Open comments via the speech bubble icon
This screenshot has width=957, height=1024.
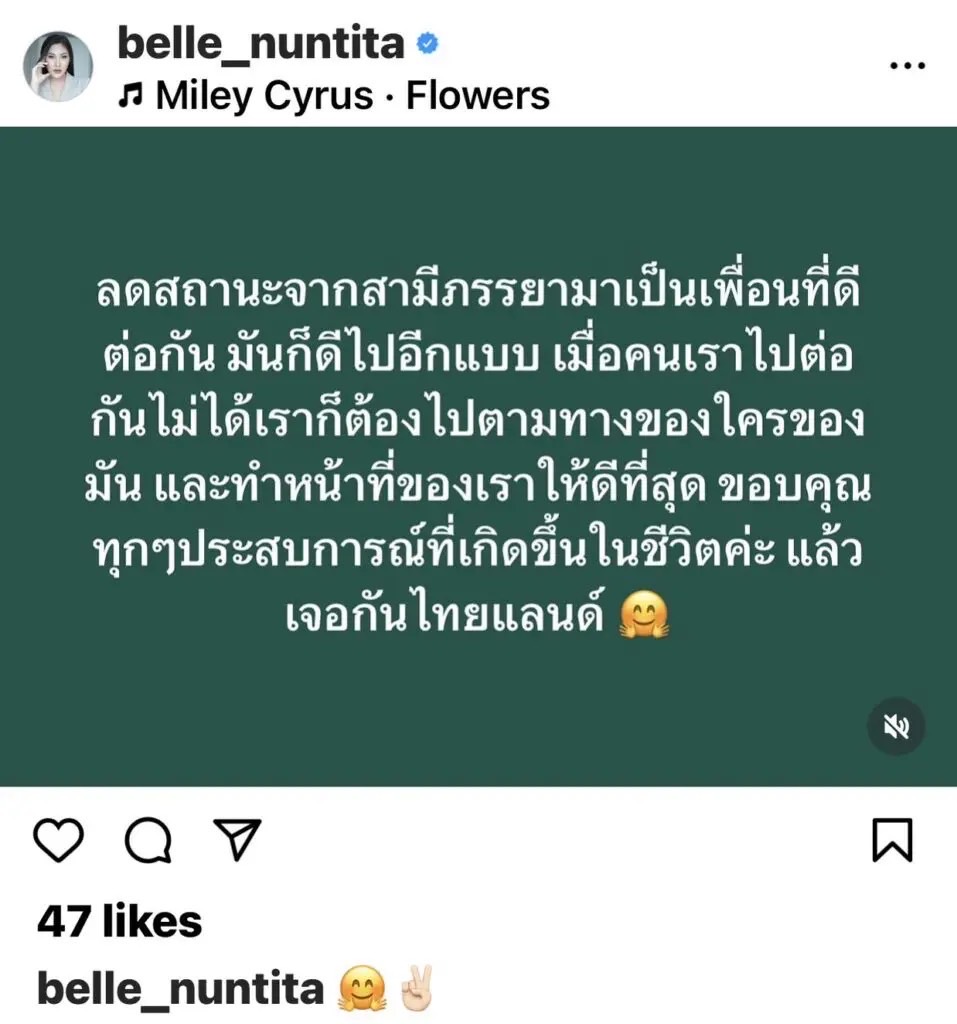pos(148,840)
